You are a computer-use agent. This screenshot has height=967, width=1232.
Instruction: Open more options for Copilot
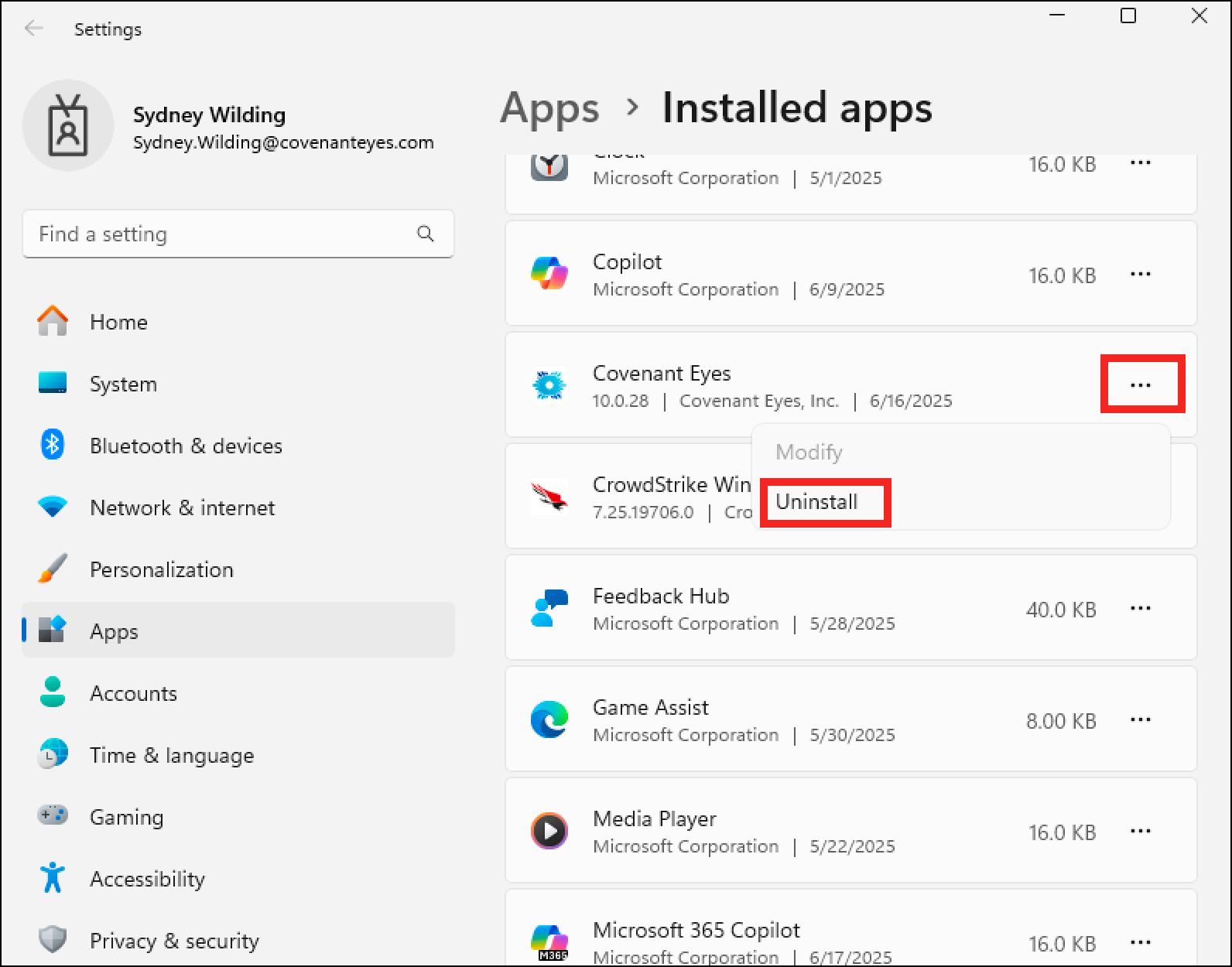pyautogui.click(x=1141, y=274)
